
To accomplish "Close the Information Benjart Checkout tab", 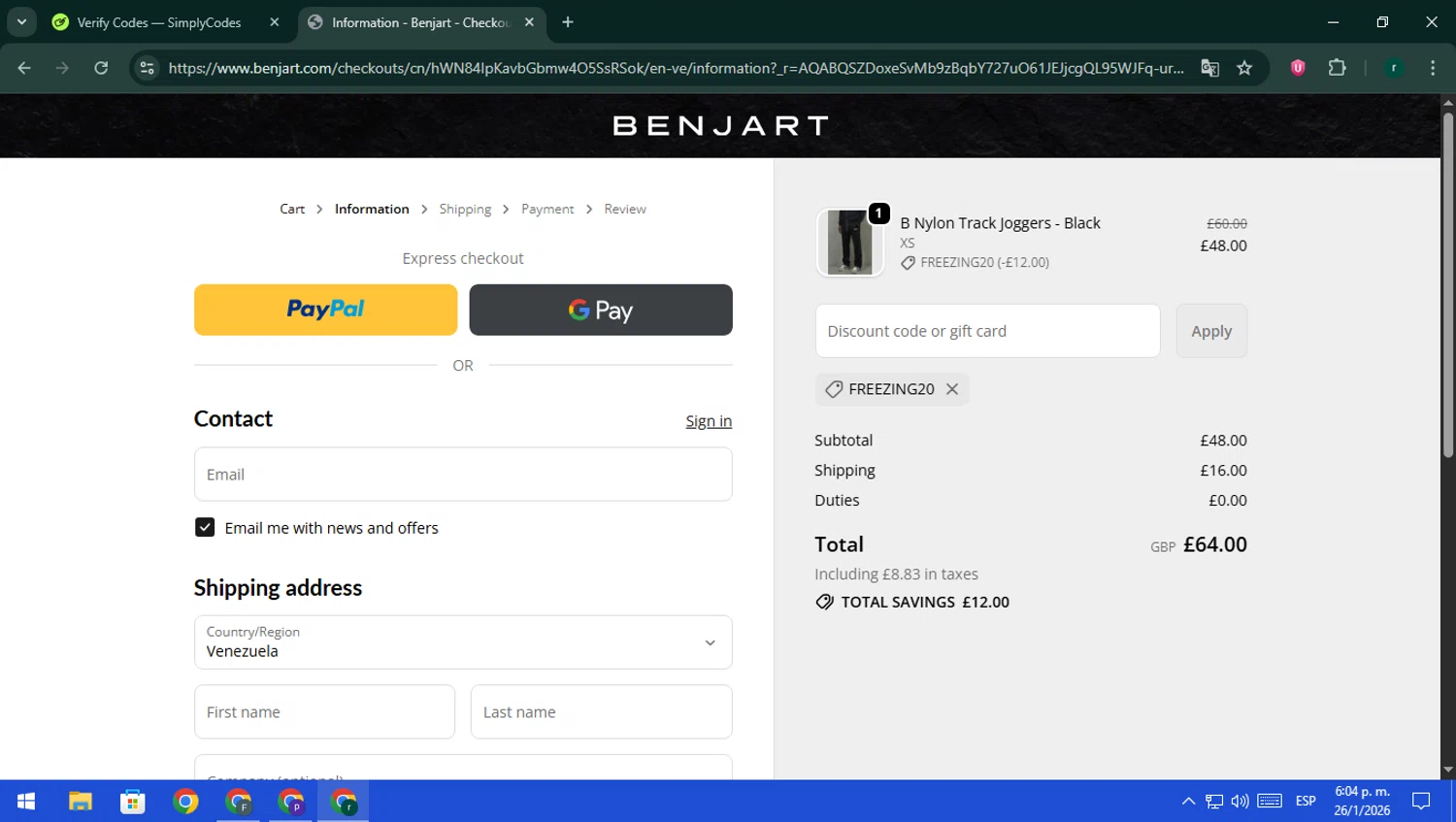I will point(529,22).
